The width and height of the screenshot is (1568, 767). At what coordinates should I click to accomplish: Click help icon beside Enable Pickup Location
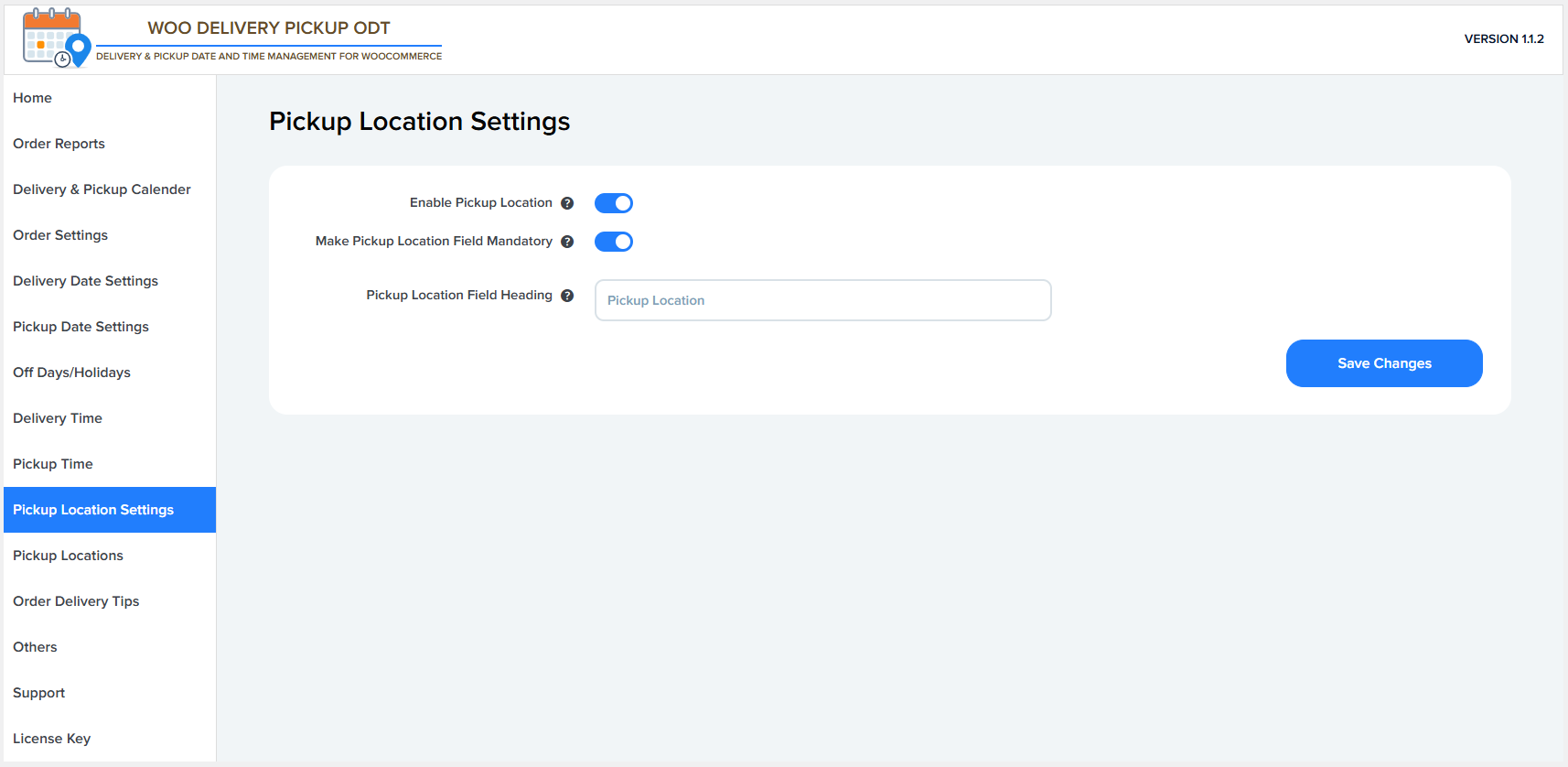click(567, 203)
